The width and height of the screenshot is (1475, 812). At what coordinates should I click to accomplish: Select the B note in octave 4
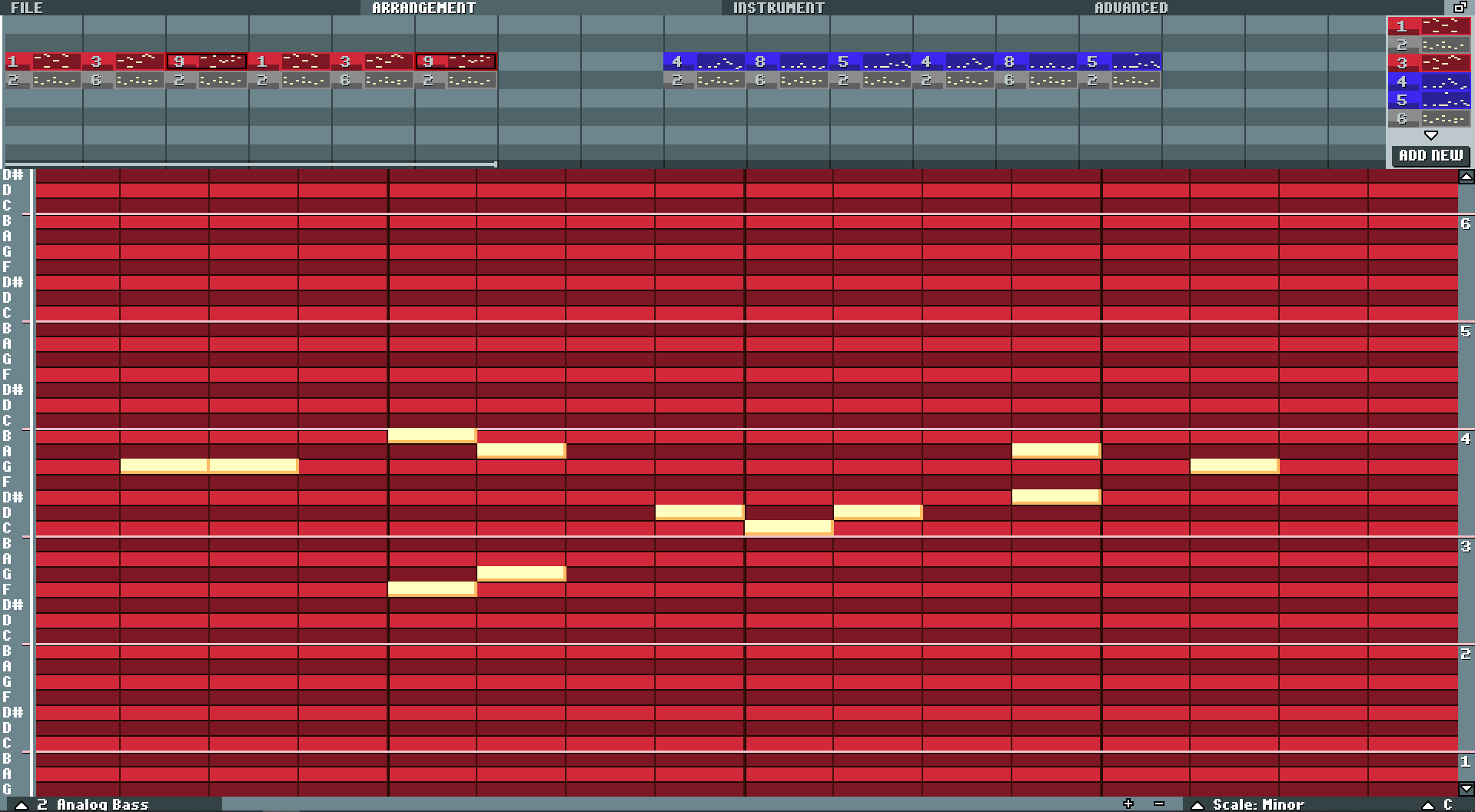coord(432,436)
